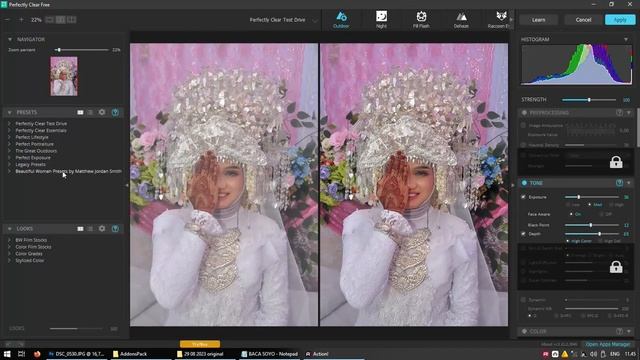The height and width of the screenshot is (360, 640).
Task: Expand Color Grades looks group
Action: pos(9,253)
